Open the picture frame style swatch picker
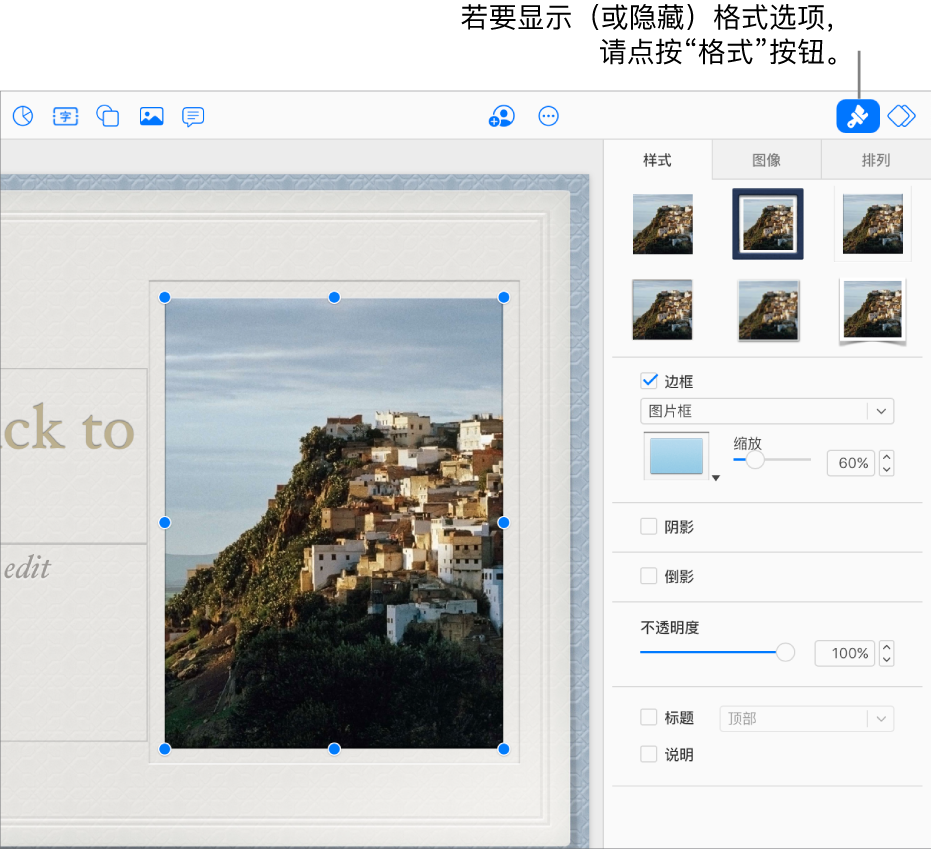The height and width of the screenshot is (849, 931). [678, 457]
